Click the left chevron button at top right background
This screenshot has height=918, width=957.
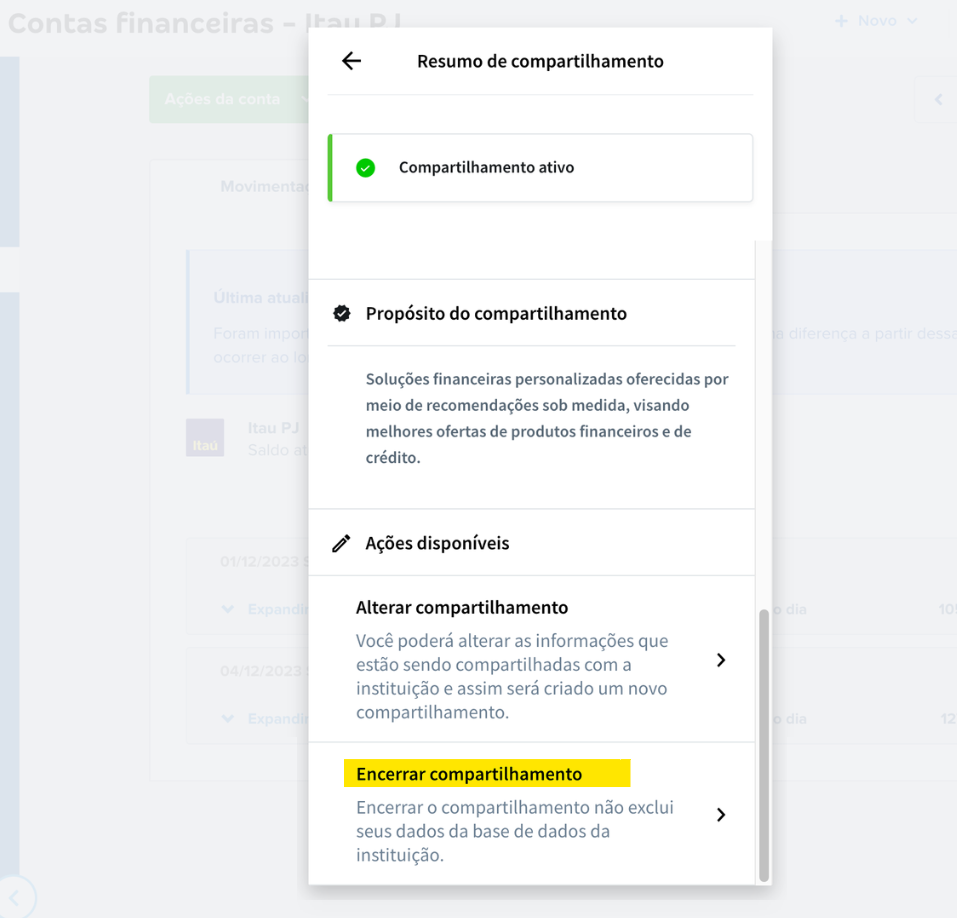pyautogui.click(x=938, y=99)
